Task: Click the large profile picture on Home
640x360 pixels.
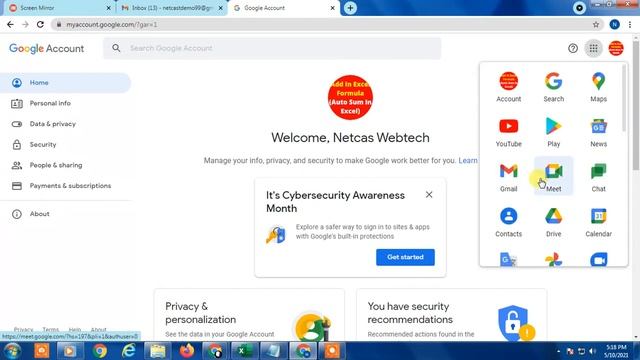Action: [x=350, y=98]
